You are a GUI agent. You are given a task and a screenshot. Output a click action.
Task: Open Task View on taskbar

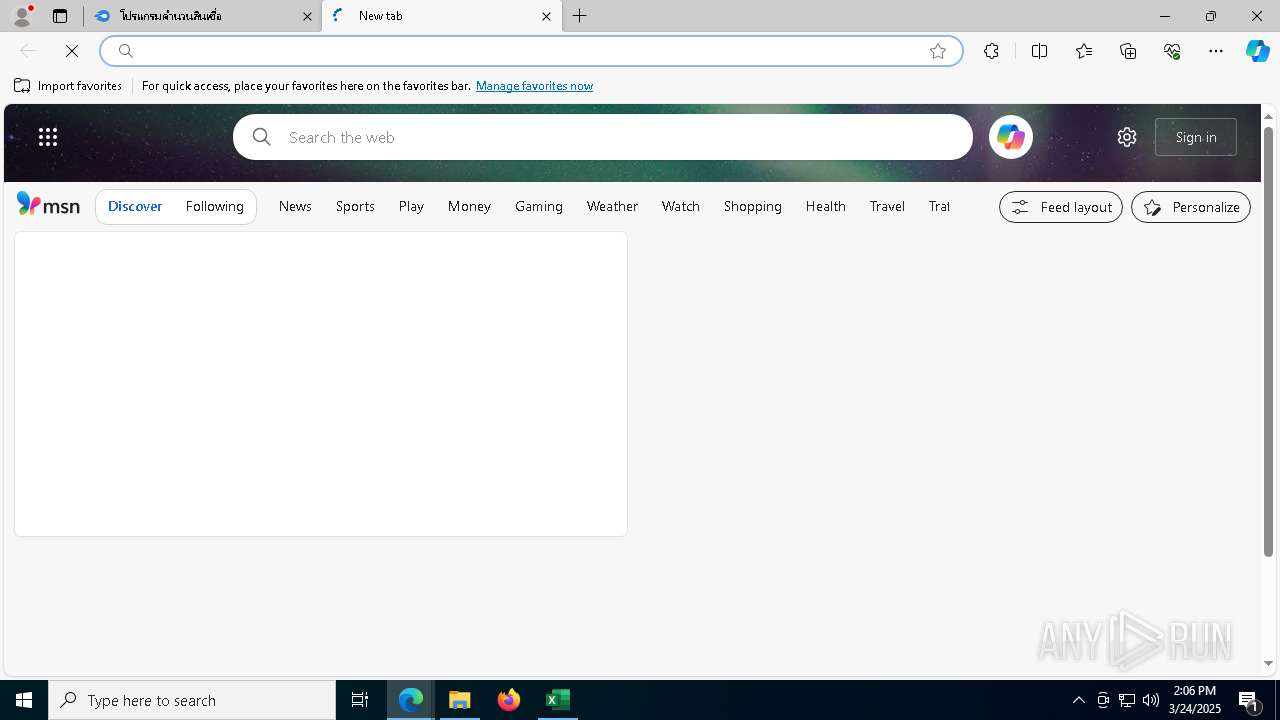360,700
